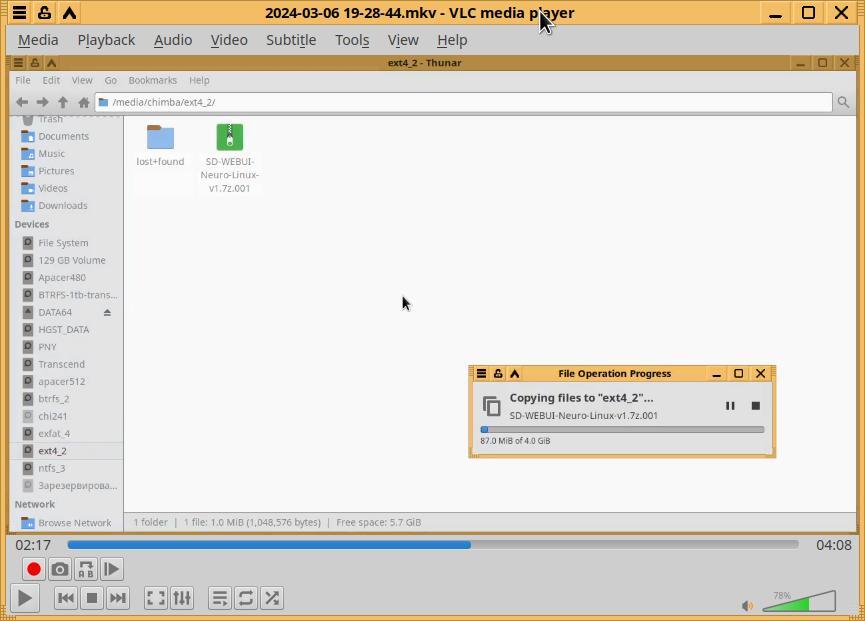Open the VLC Tools menu
The height and width of the screenshot is (621, 865).
point(352,40)
